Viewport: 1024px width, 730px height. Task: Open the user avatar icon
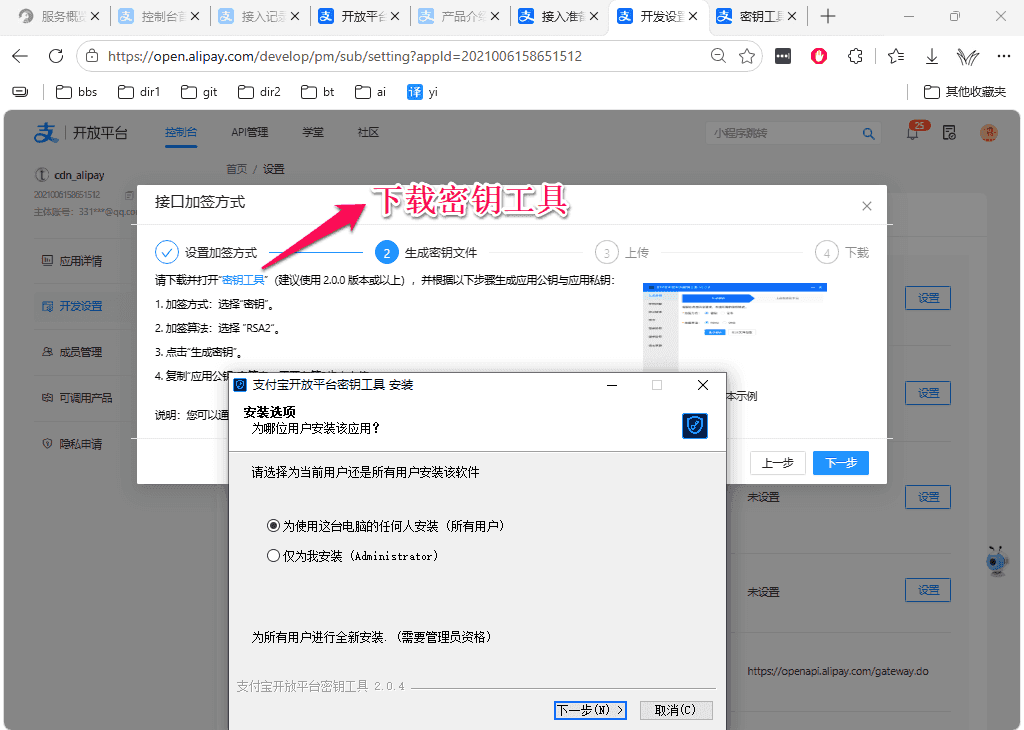pos(989,133)
